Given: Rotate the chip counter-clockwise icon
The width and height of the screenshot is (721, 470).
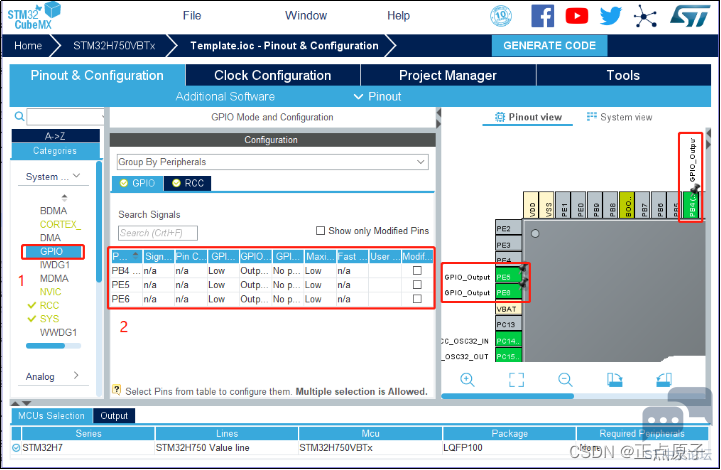Looking at the screenshot, I should tap(664, 379).
